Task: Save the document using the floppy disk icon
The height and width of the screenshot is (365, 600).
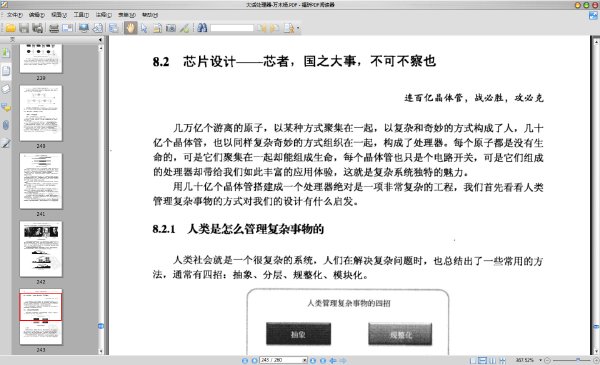Action: click(x=24, y=28)
